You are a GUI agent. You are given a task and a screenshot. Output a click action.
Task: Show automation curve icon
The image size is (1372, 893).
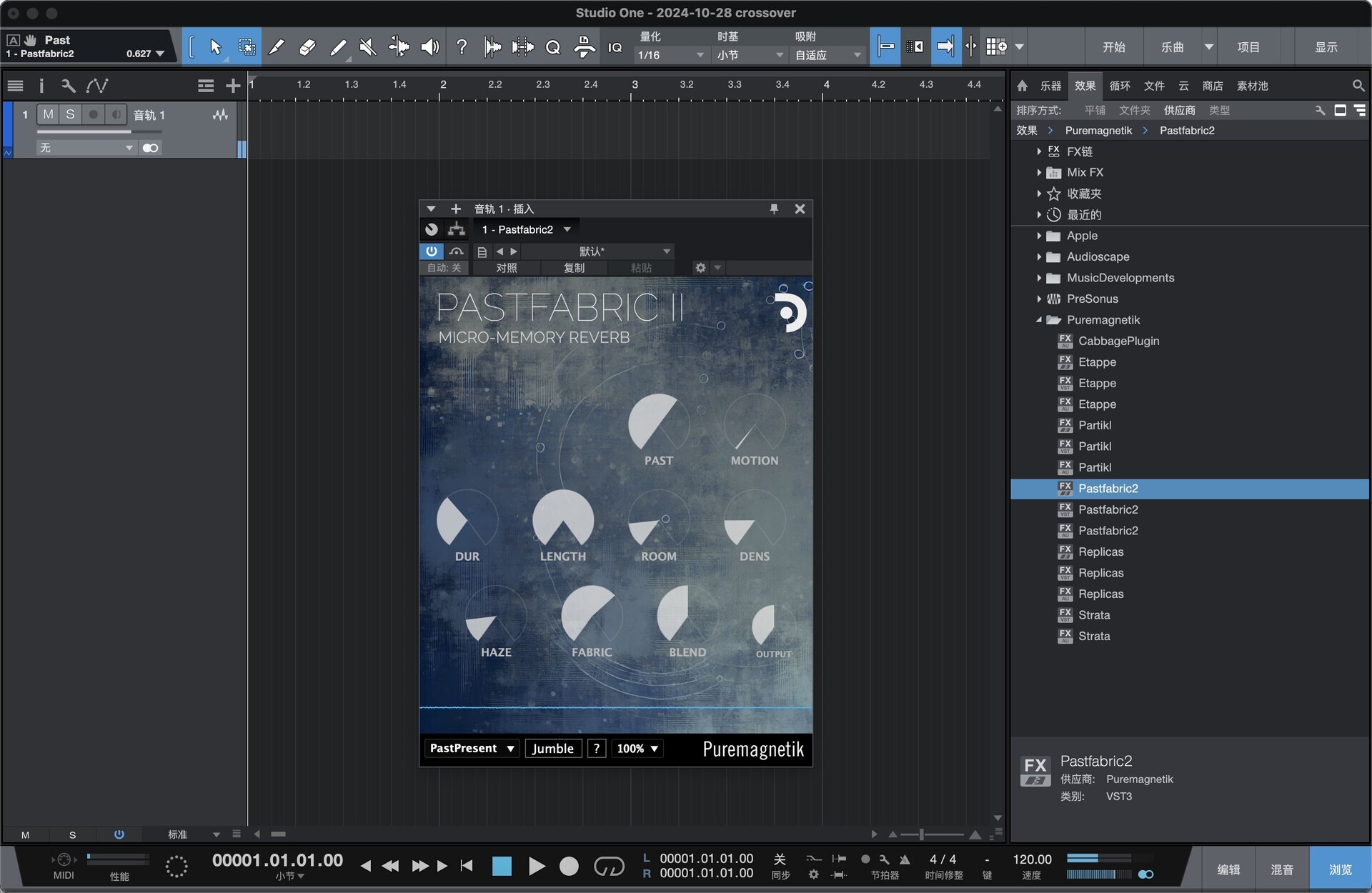tap(97, 86)
